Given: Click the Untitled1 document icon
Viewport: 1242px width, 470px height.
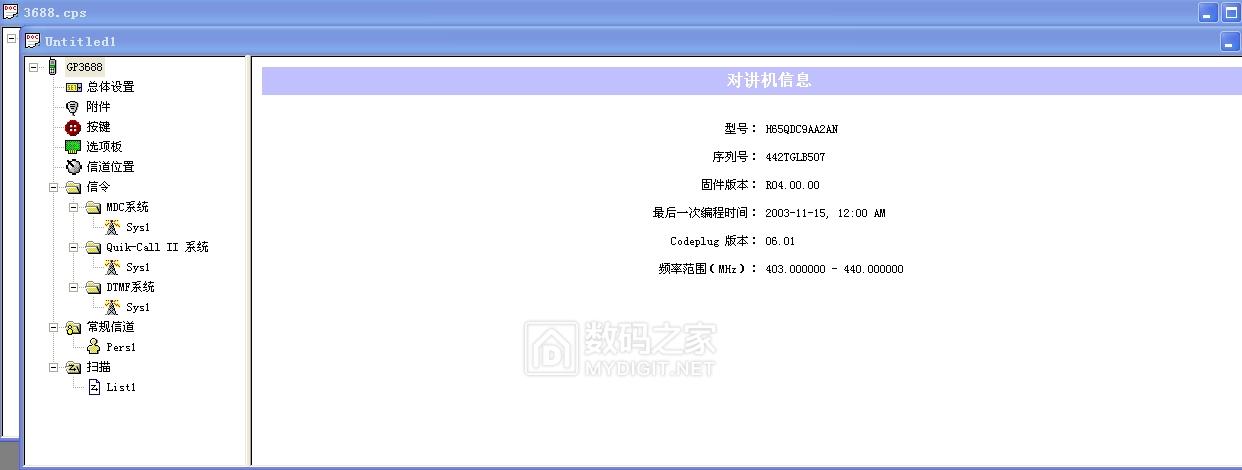Looking at the screenshot, I should pyautogui.click(x=33, y=41).
